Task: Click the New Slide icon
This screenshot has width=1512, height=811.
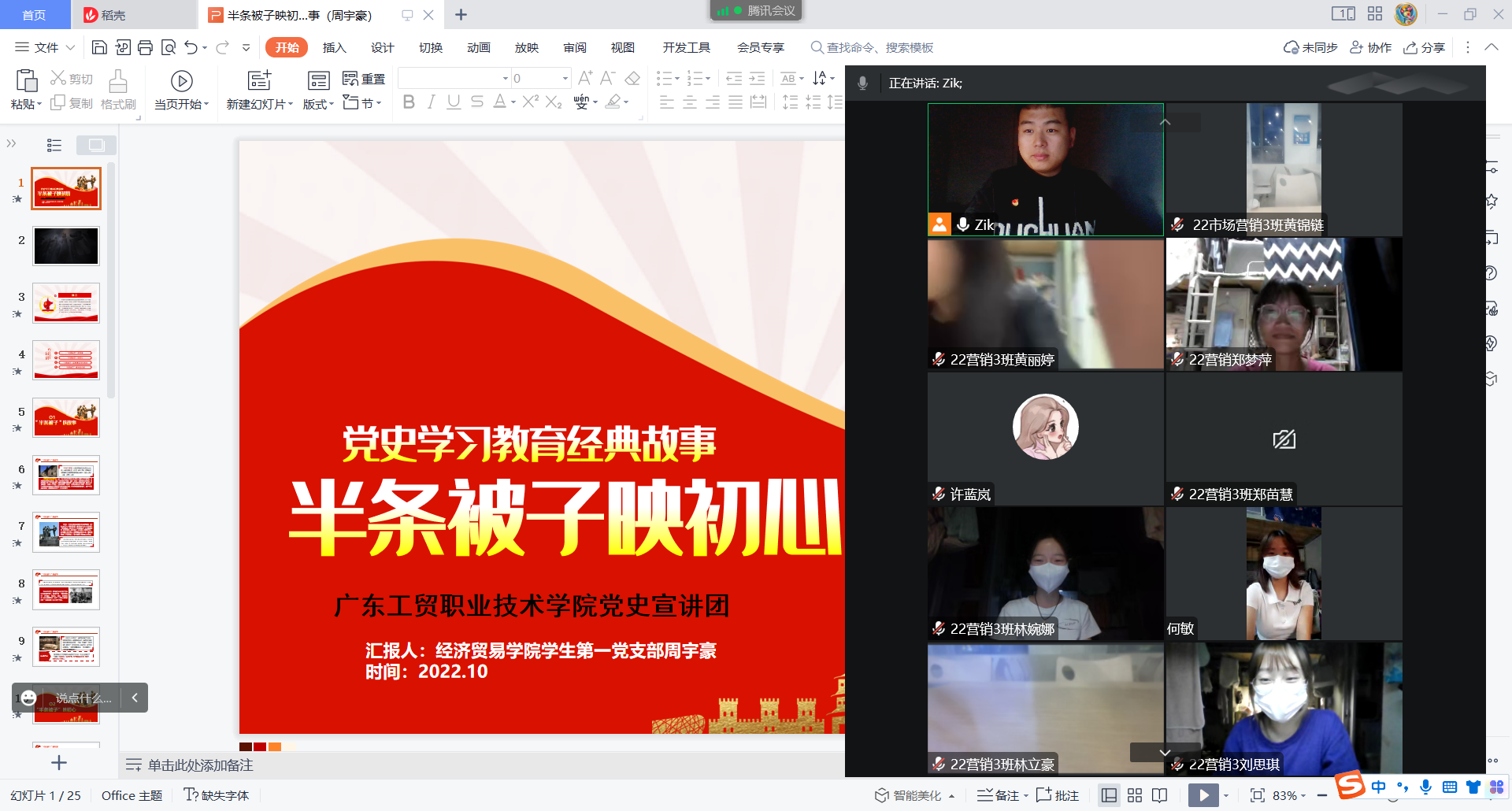Action: pyautogui.click(x=259, y=81)
